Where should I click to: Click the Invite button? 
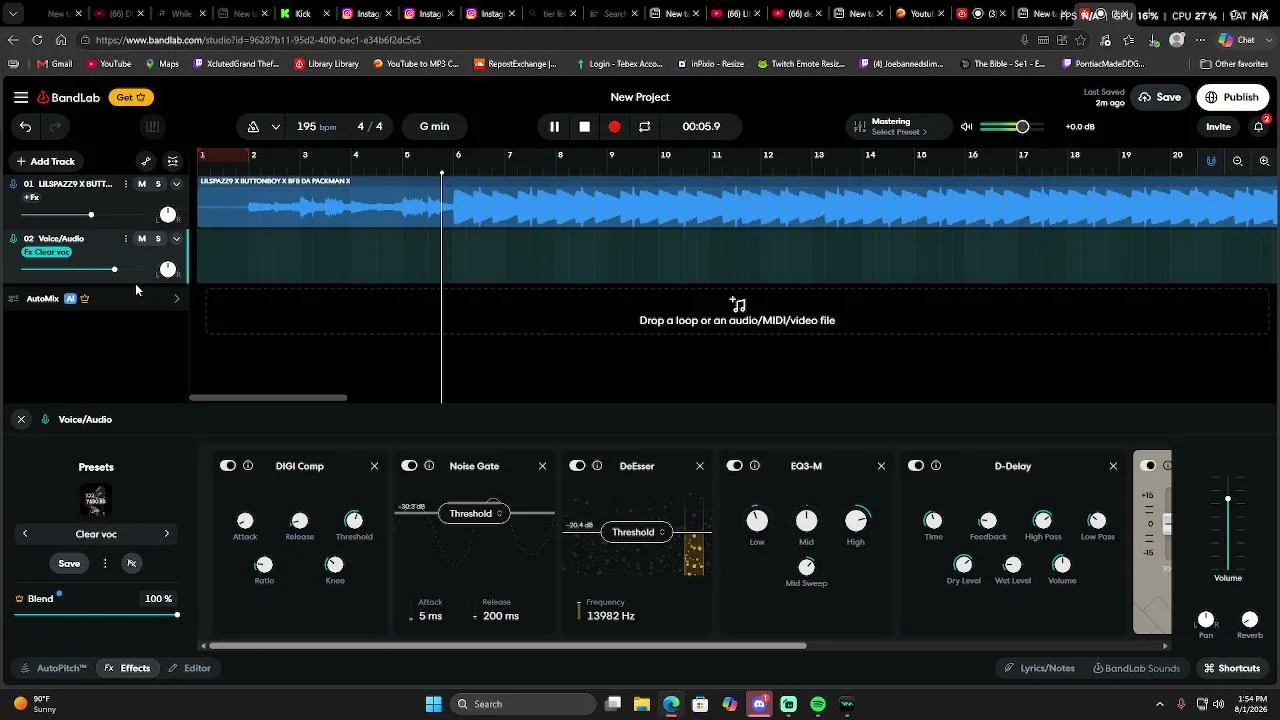[x=1218, y=127]
